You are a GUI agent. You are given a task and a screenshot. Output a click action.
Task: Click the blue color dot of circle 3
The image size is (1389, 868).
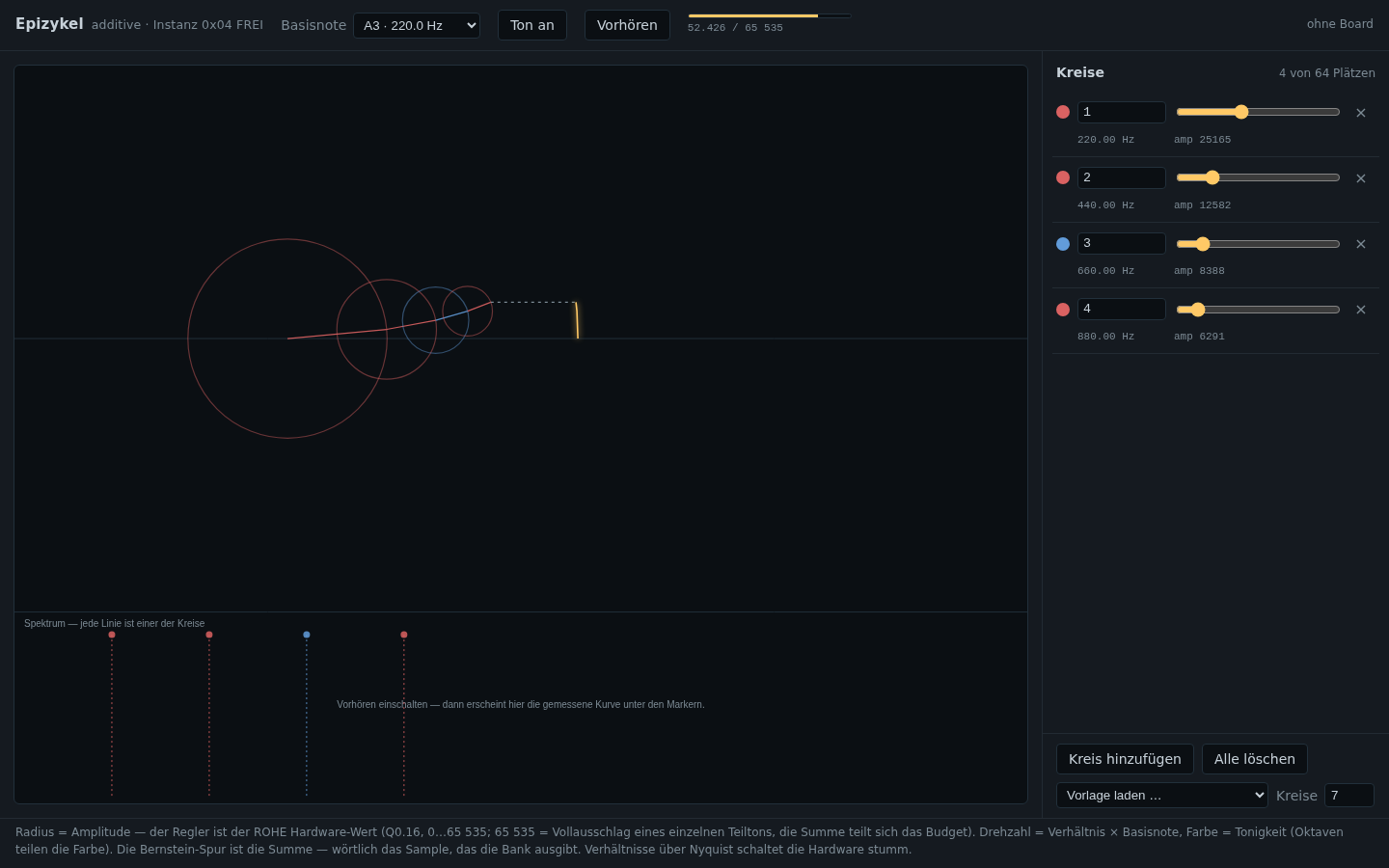click(x=1063, y=244)
